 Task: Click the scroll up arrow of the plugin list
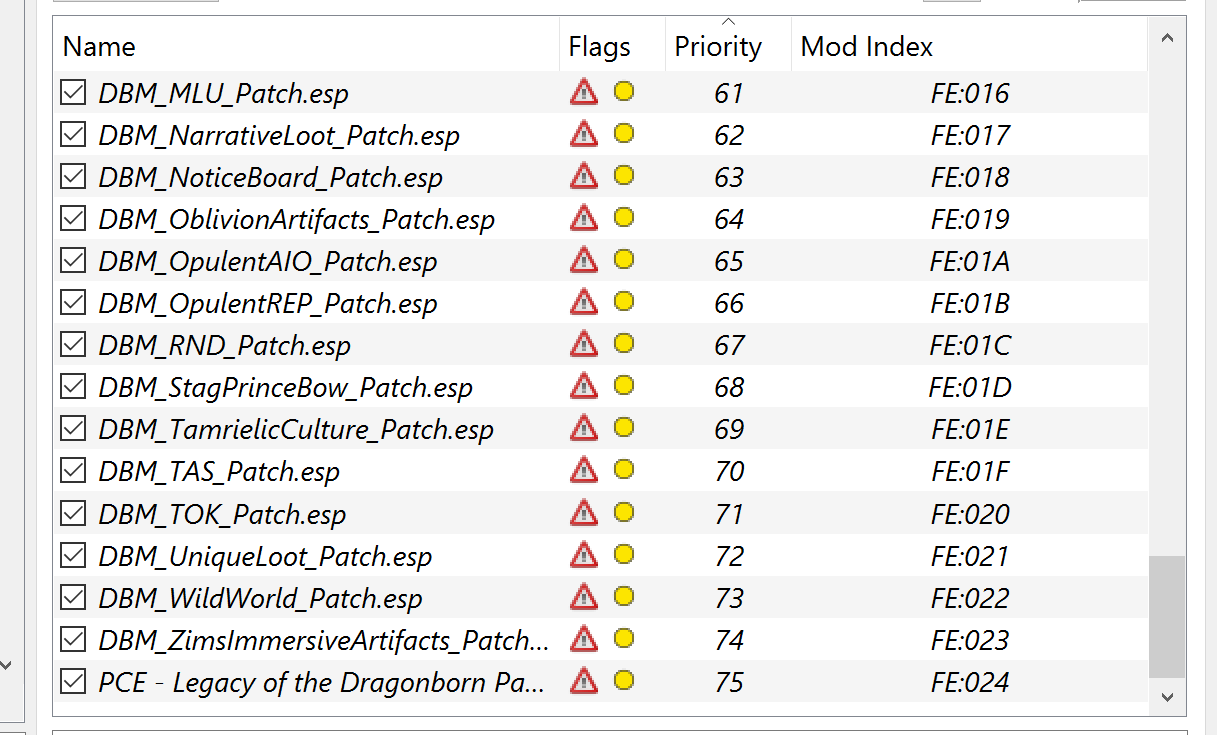point(1166,38)
